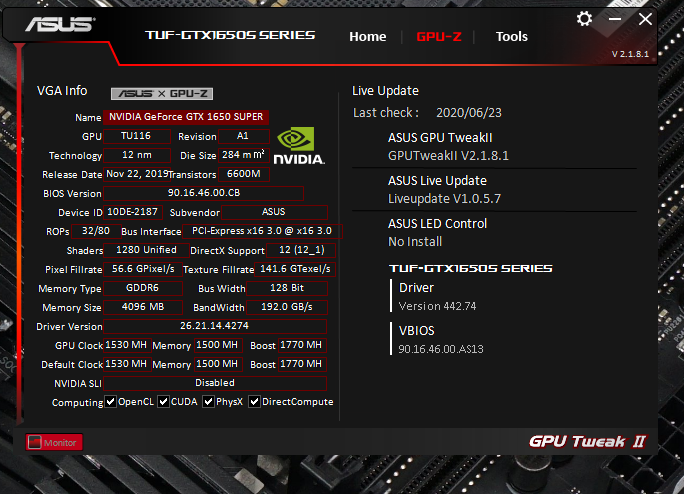Click the VGA Info heading
Screen dimensions: 684x494
(62, 91)
